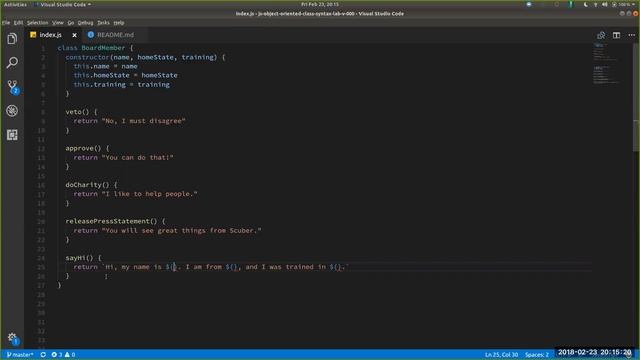
Task: Click the doCharity() method declaration
Action: tap(91, 185)
